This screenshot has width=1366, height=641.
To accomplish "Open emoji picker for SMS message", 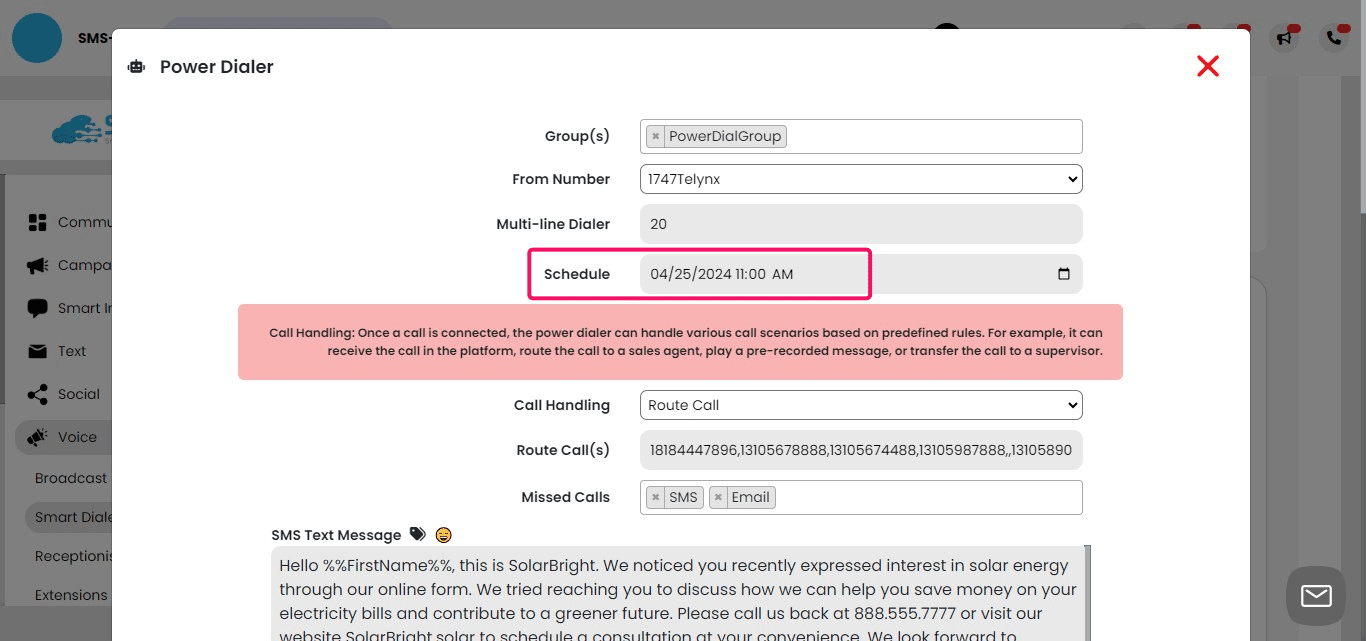I will tap(444, 535).
